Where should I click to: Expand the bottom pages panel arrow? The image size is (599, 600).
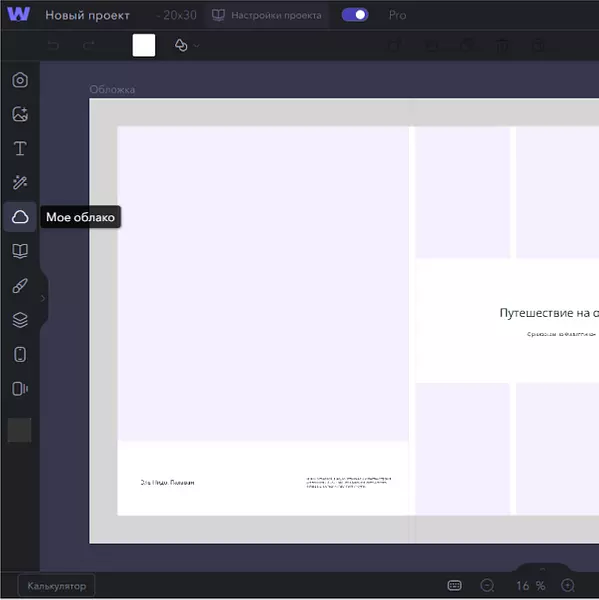pos(542,569)
